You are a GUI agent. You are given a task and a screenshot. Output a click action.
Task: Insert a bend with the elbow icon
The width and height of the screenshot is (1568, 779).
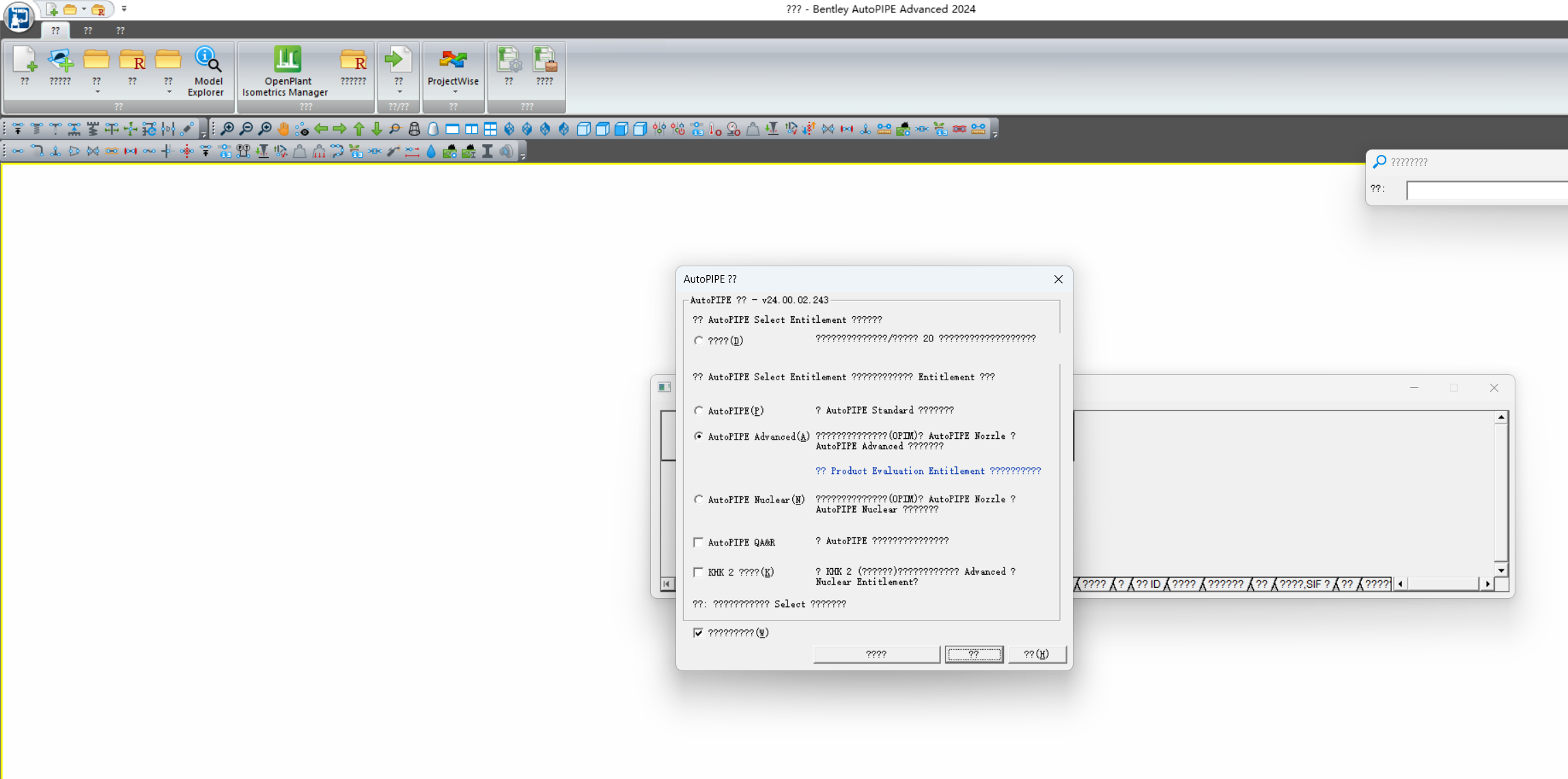point(37,152)
